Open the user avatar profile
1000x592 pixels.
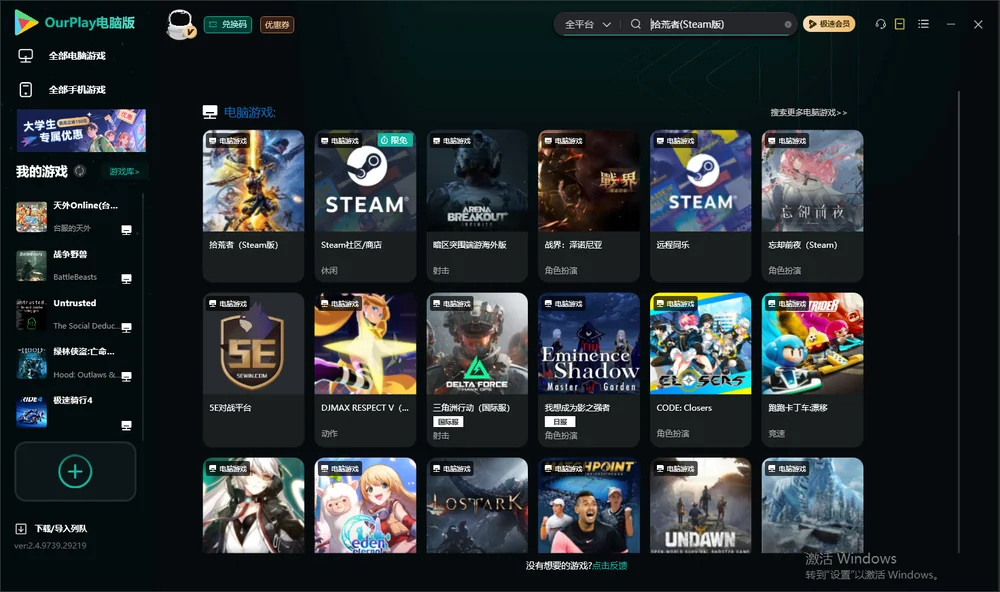click(180, 25)
